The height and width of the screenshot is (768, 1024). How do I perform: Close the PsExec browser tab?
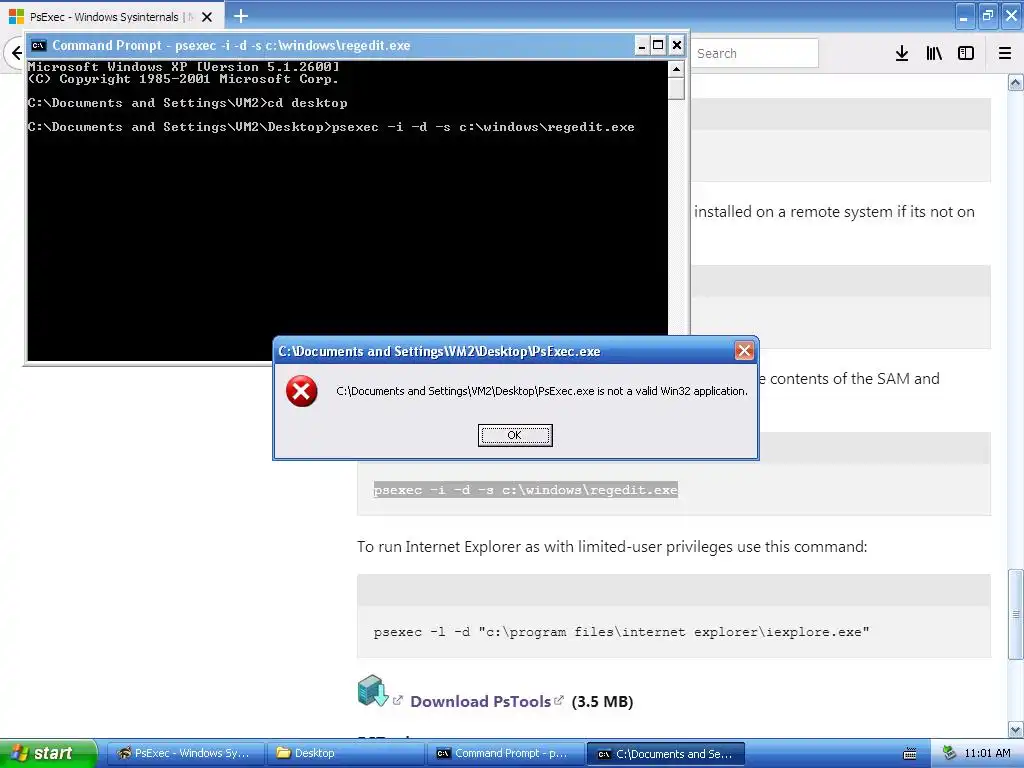207,17
